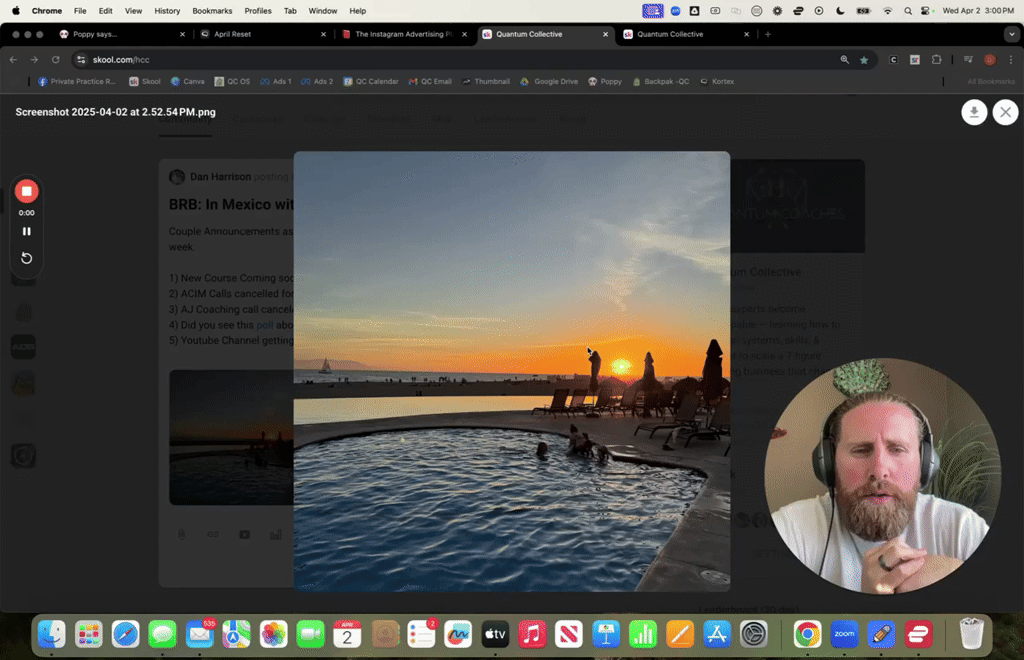Open the History menu in the menu bar

click(167, 10)
